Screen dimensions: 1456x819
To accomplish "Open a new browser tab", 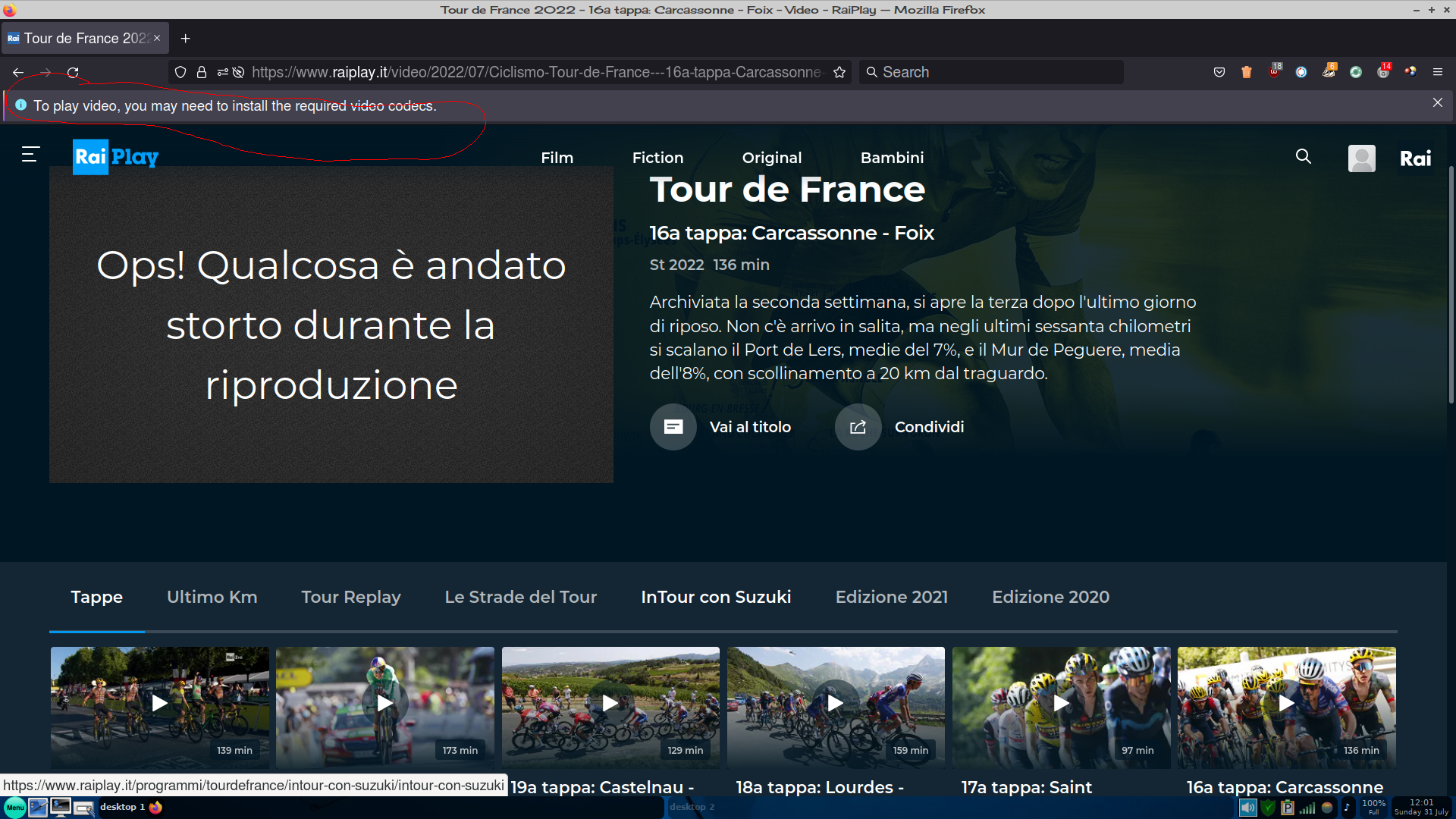I will click(185, 38).
